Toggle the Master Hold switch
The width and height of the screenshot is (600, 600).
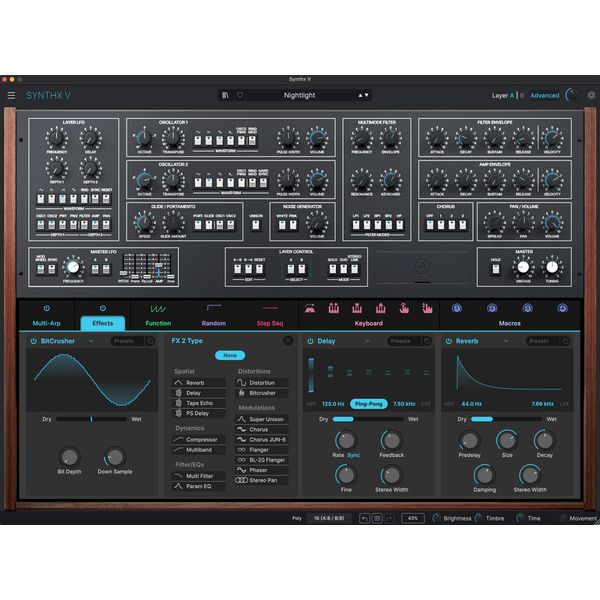[x=496, y=269]
